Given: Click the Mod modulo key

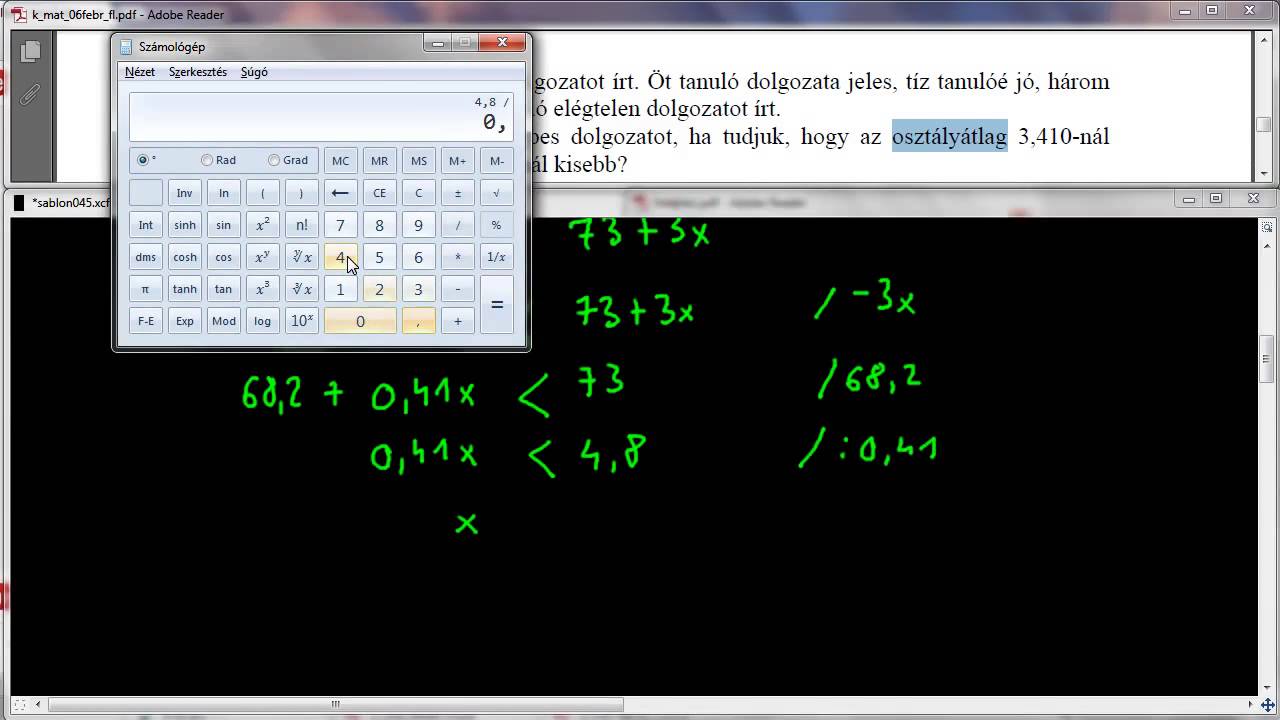Looking at the screenshot, I should pos(223,321).
